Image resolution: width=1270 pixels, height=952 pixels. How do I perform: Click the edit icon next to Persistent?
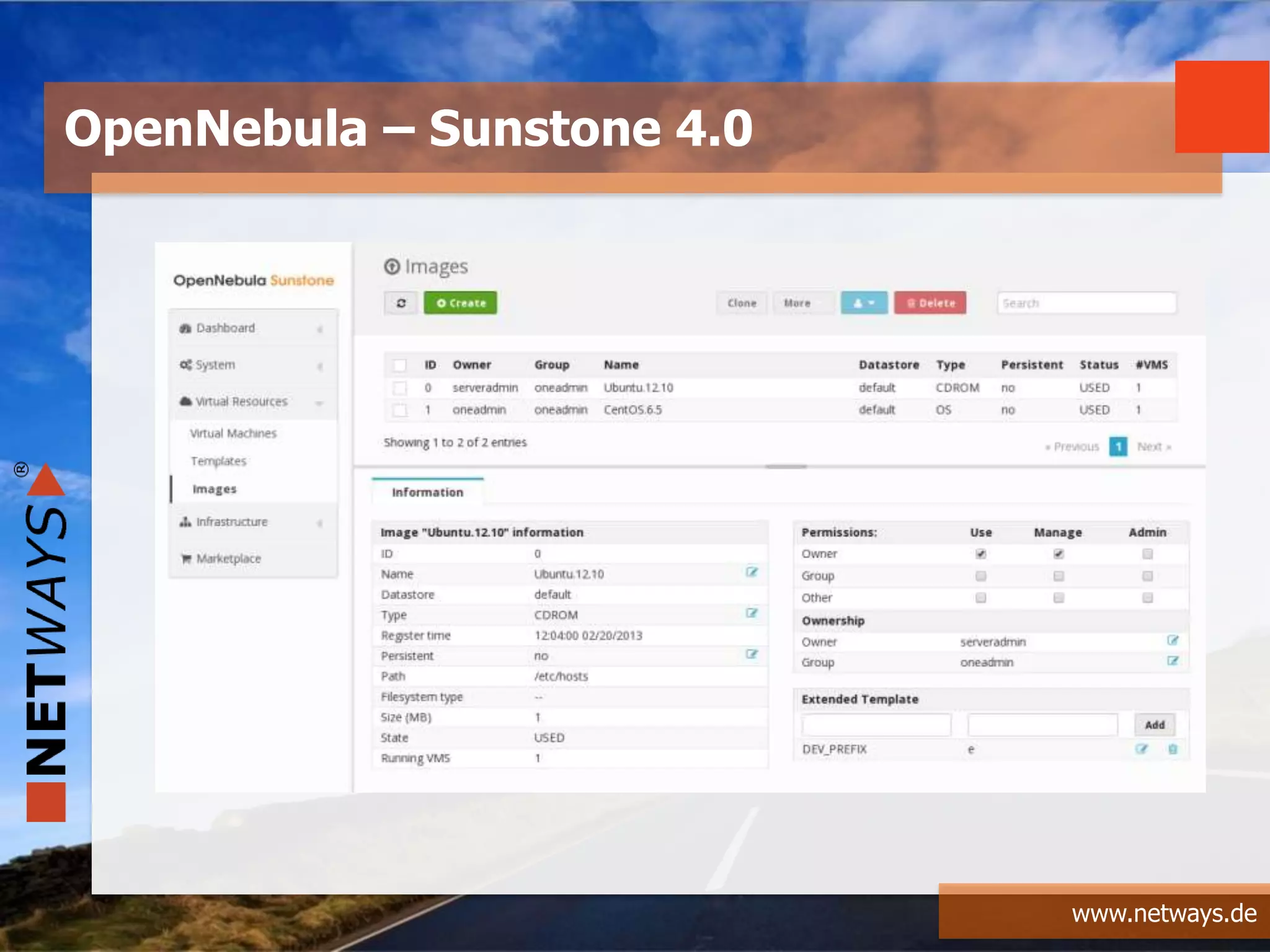tap(752, 654)
